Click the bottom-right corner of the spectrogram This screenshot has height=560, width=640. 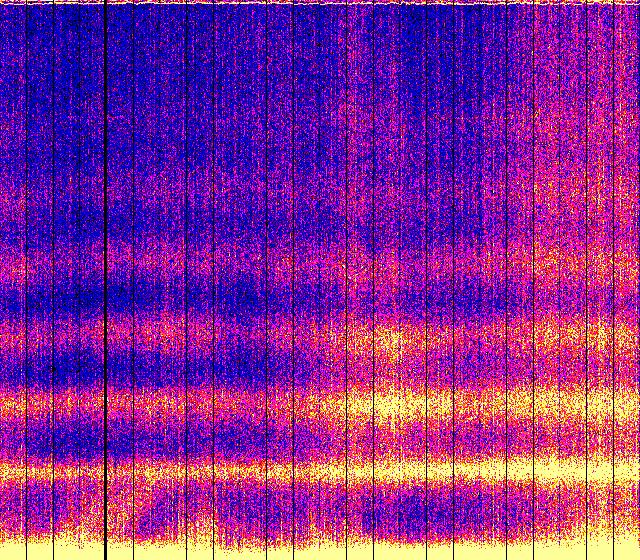tap(636, 556)
